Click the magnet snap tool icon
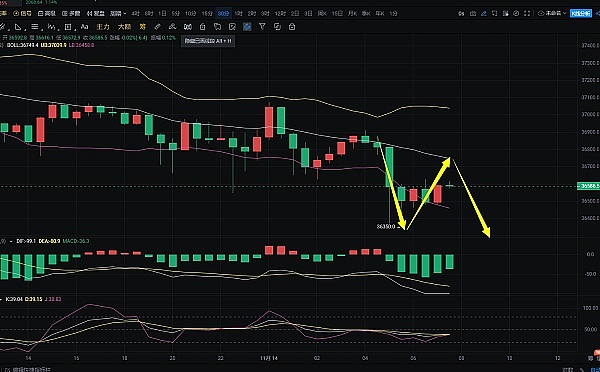 188,27
